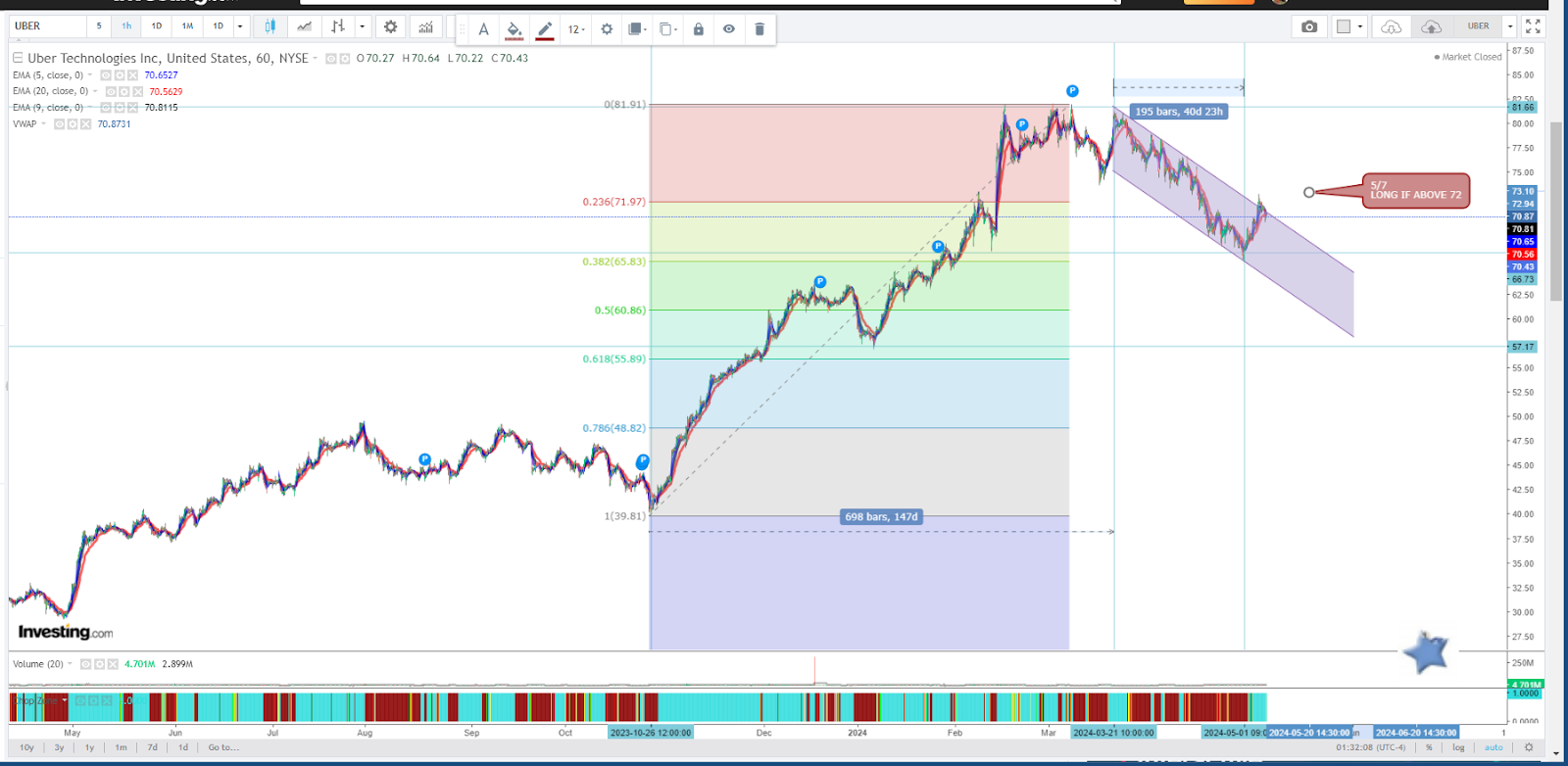1568x766 pixels.
Task: Open VWAP indicator settings gear
Action: (73, 124)
